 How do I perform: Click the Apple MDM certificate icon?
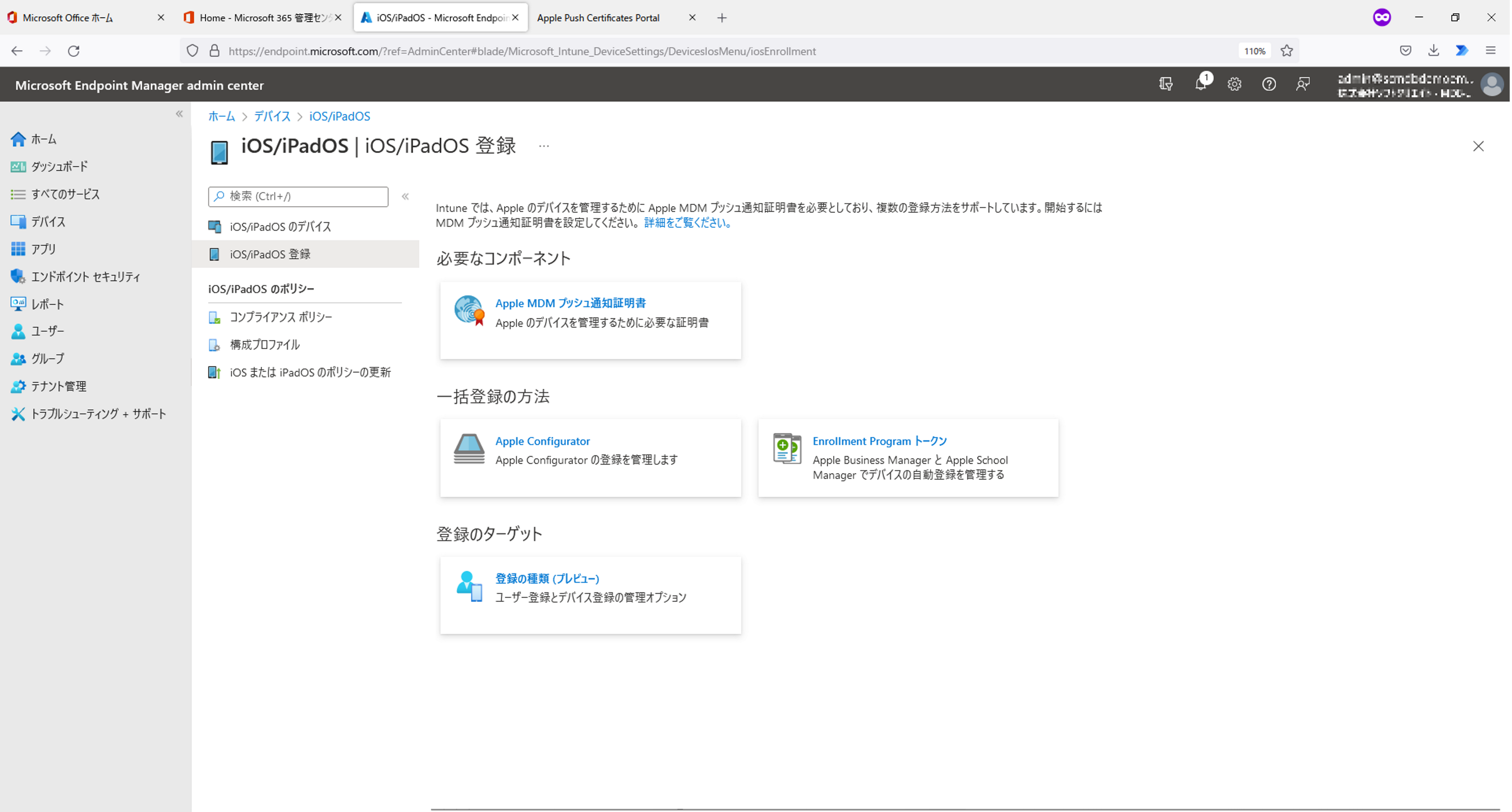[469, 311]
